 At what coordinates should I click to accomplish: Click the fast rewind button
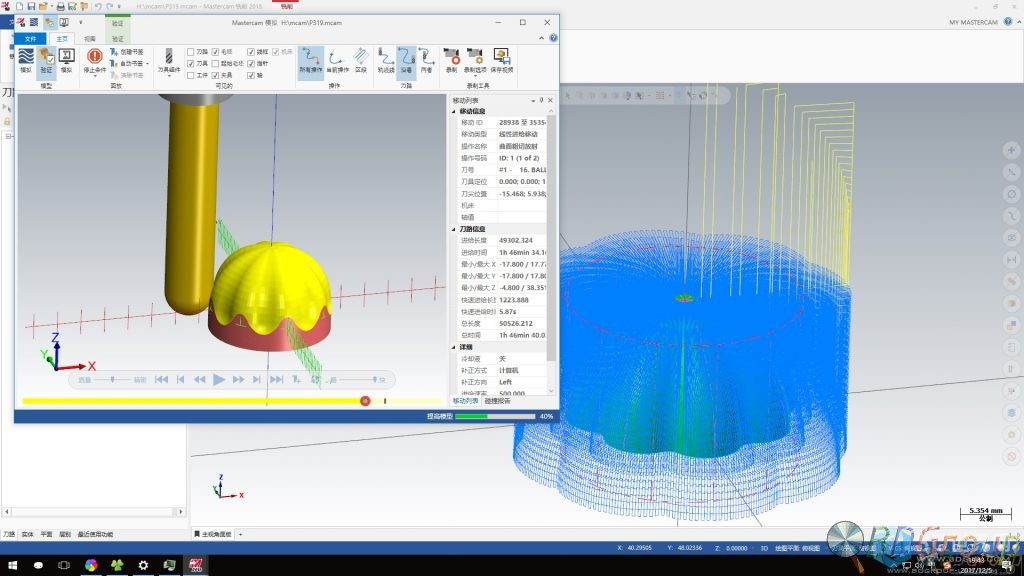coord(200,379)
